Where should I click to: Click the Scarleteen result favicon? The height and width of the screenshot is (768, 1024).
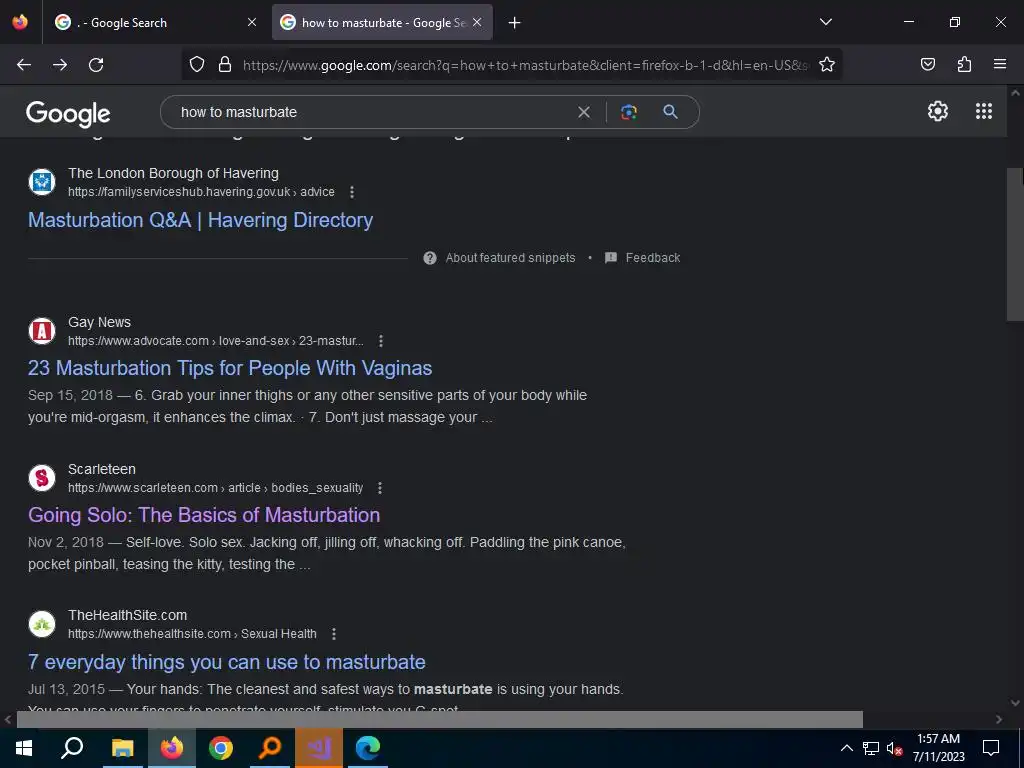click(42, 477)
